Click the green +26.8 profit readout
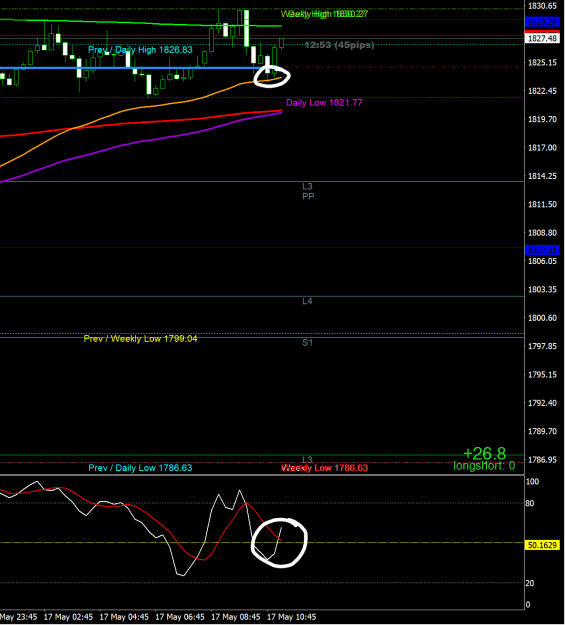The image size is (565, 625). point(484,453)
